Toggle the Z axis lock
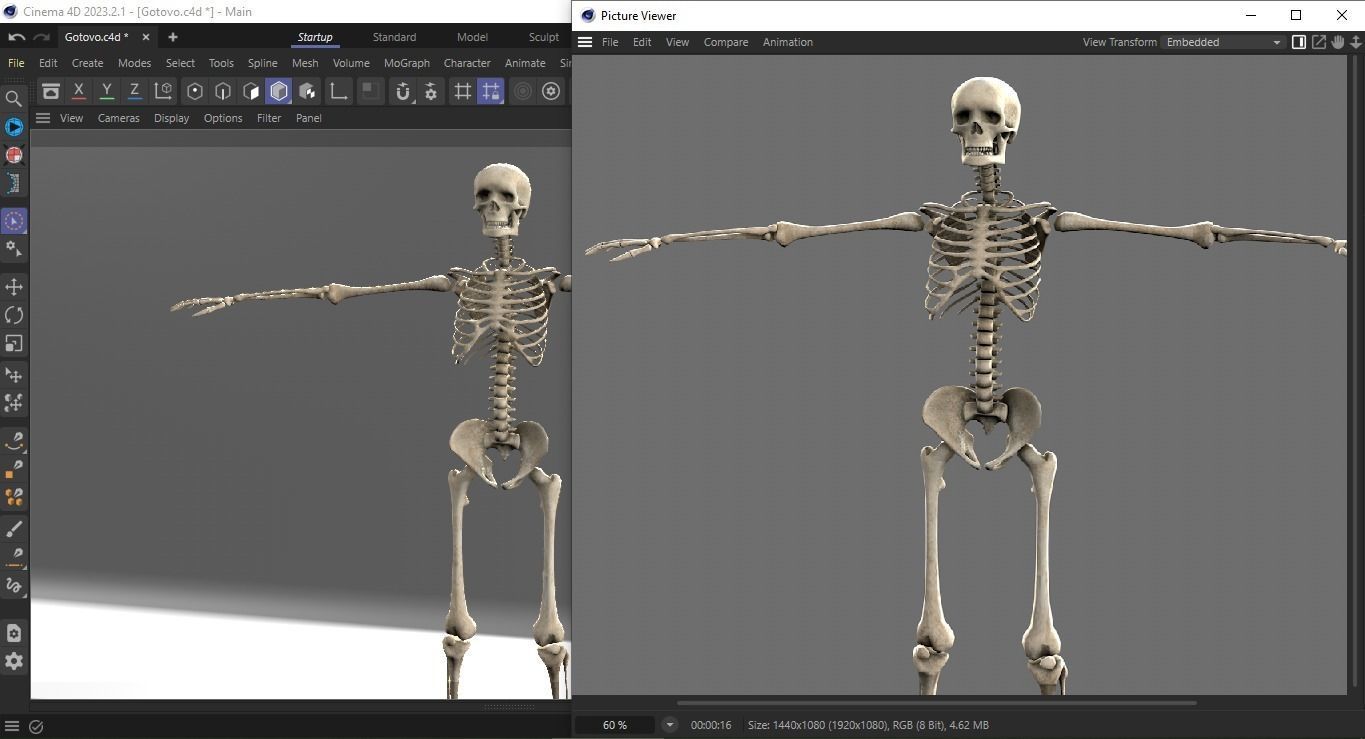 (134, 91)
